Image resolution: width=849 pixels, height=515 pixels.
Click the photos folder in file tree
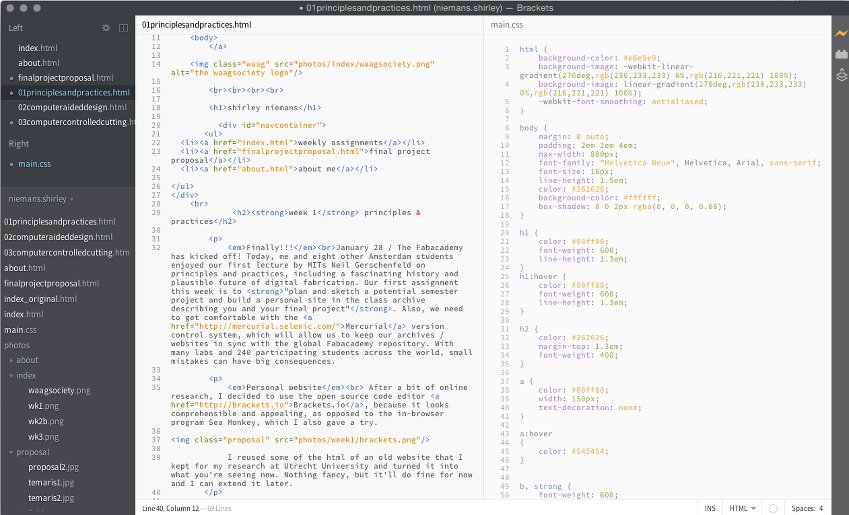[17, 345]
